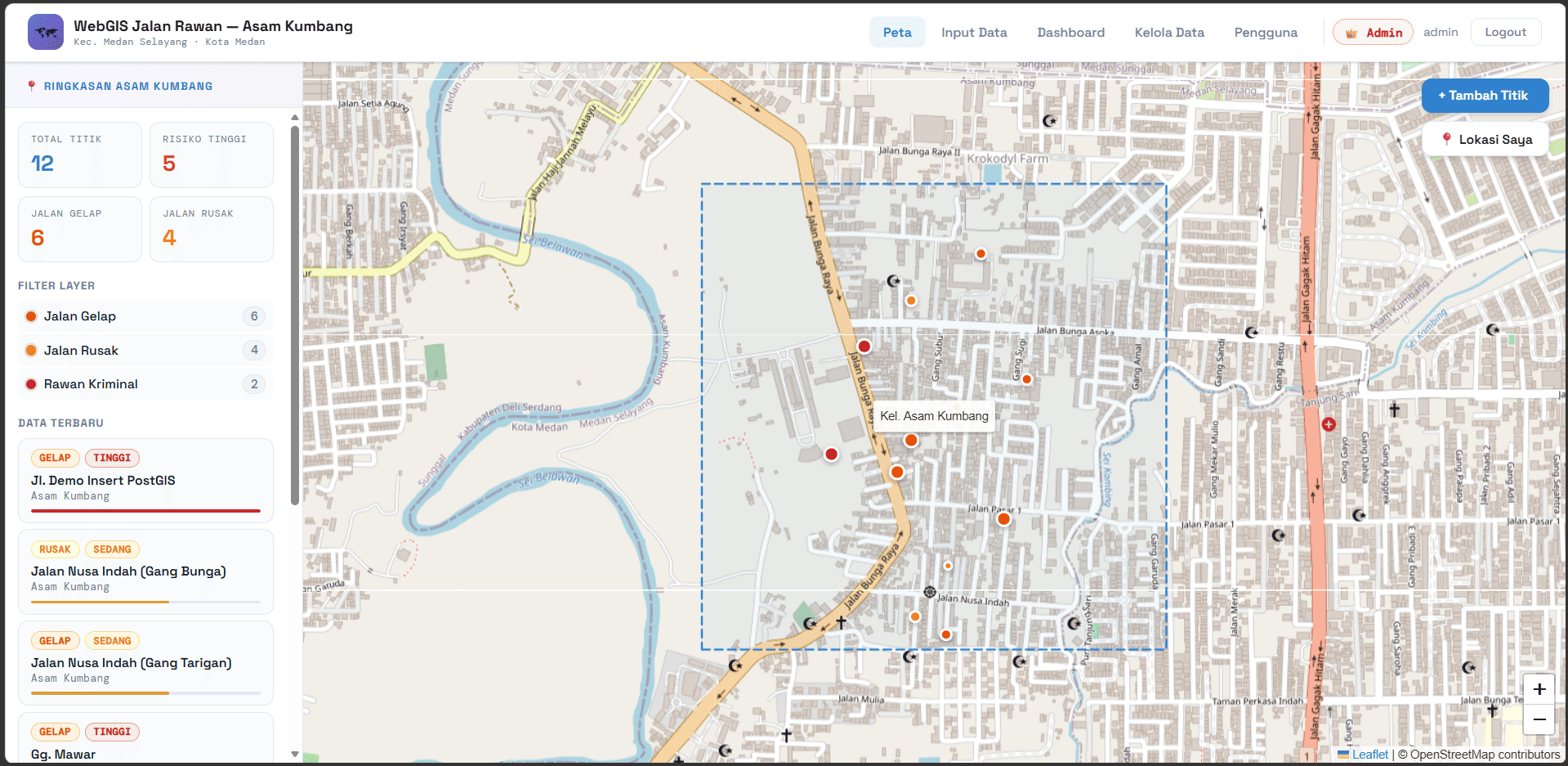Image resolution: width=1568 pixels, height=766 pixels.
Task: Click the progress bar under Gang Tarigan card
Action: pos(145,693)
